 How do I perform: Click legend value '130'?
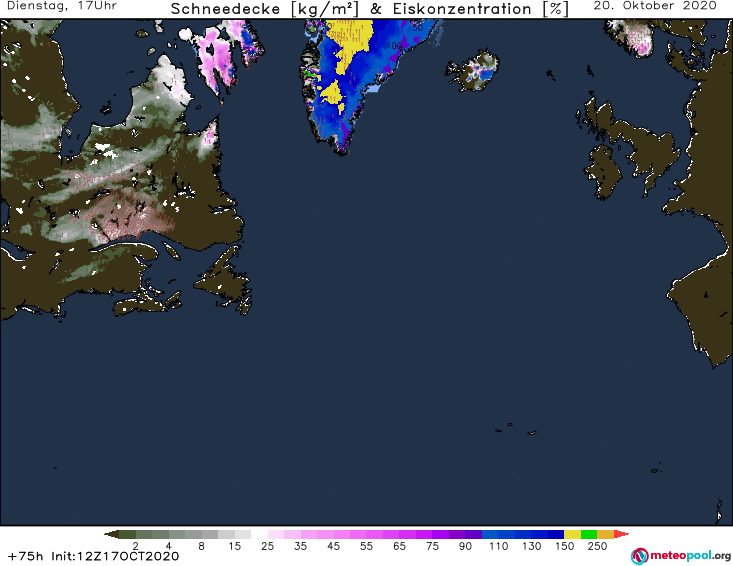coord(532,546)
